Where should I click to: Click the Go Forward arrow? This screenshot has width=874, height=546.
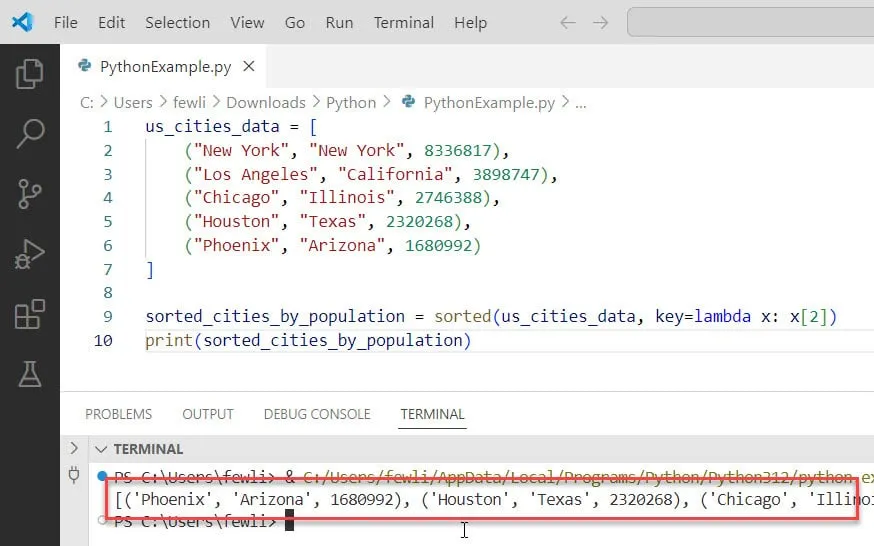(x=600, y=22)
